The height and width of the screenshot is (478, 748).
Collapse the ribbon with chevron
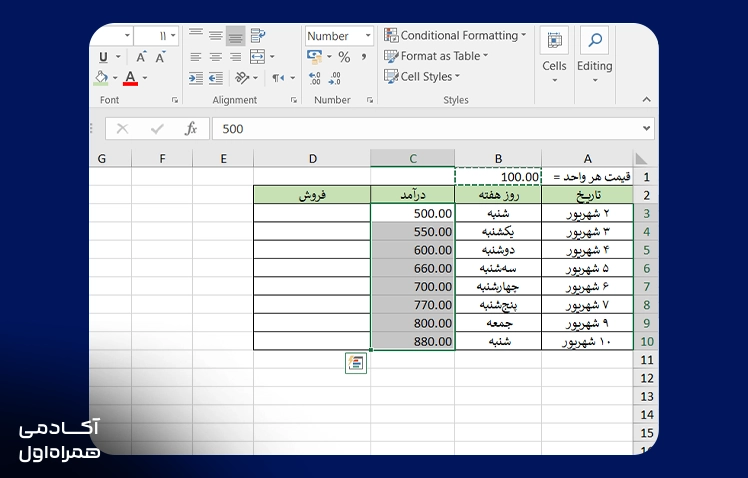click(x=646, y=100)
